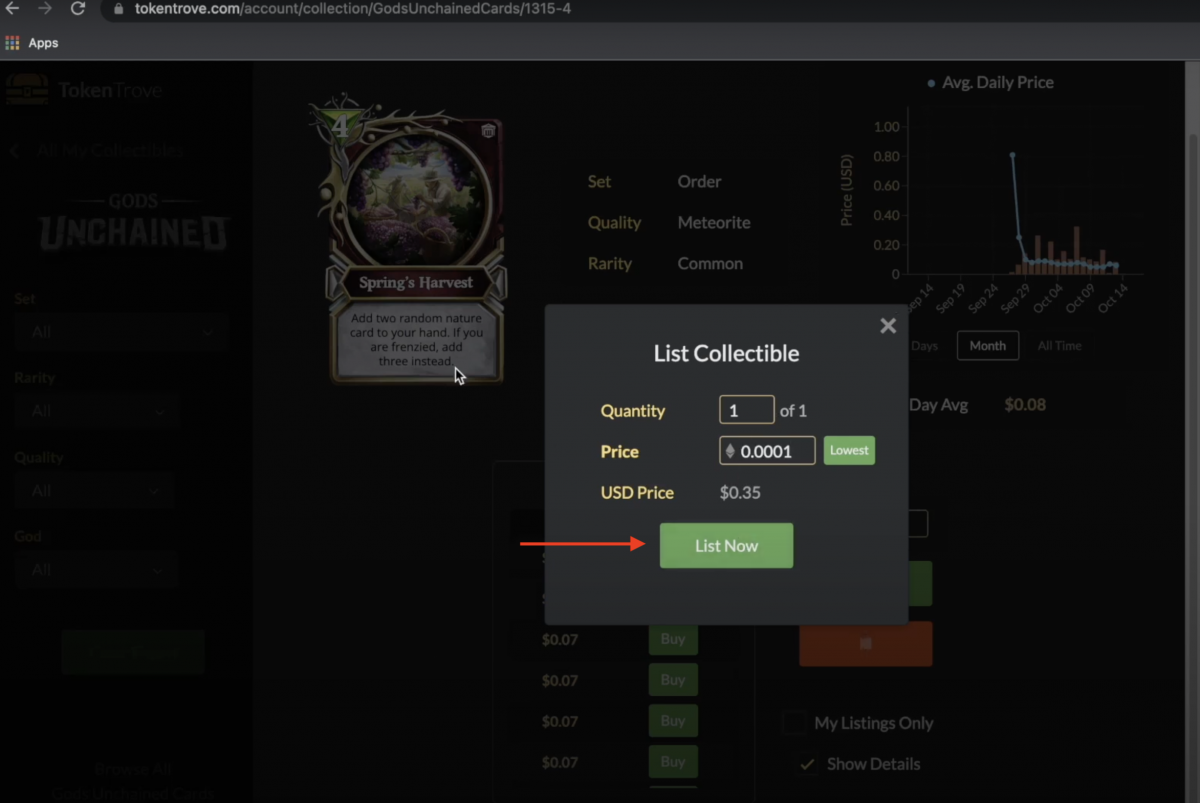This screenshot has width=1200, height=803.
Task: Click the browser forward arrow
Action: (45, 9)
